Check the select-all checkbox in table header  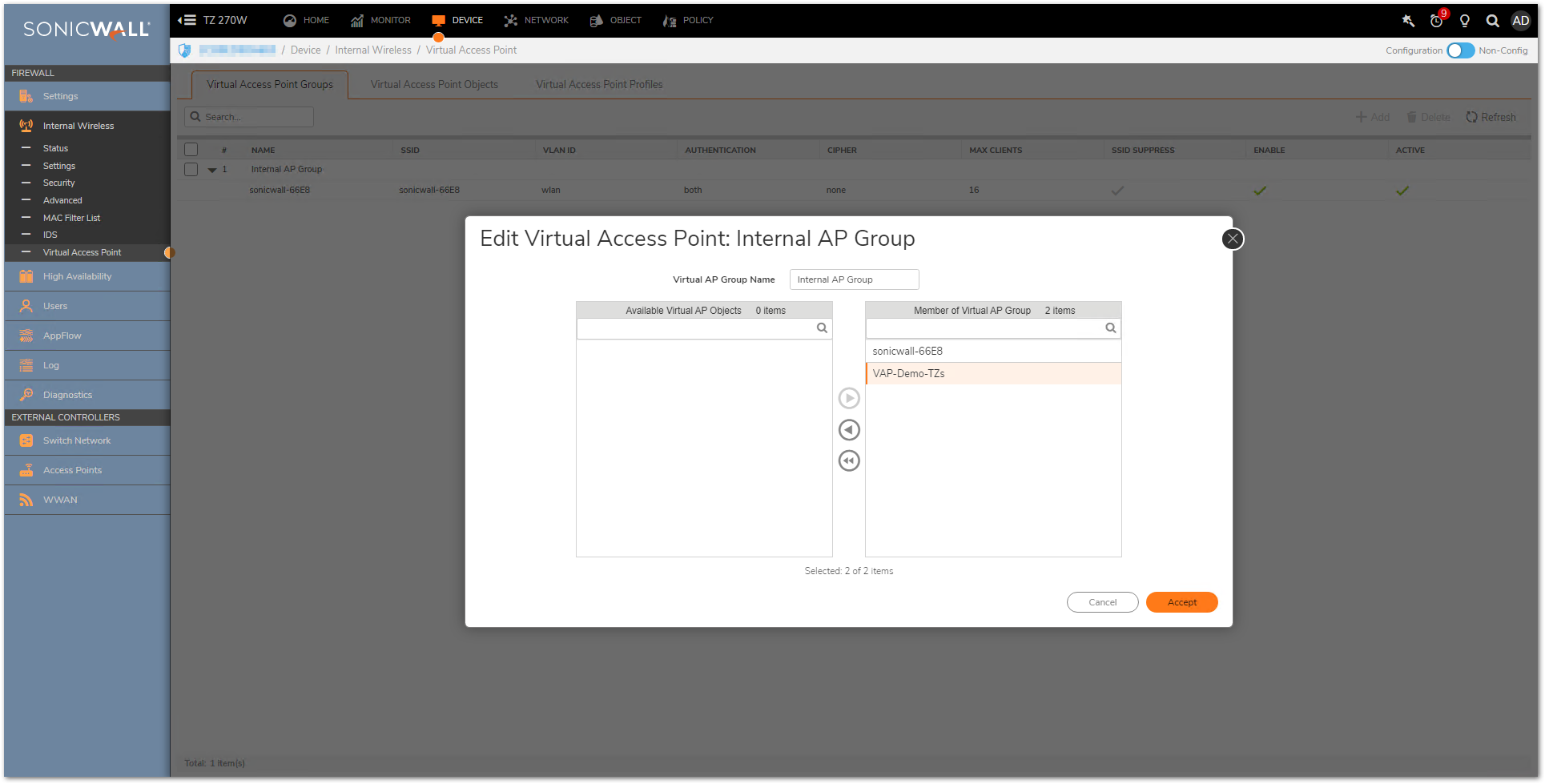(x=191, y=150)
